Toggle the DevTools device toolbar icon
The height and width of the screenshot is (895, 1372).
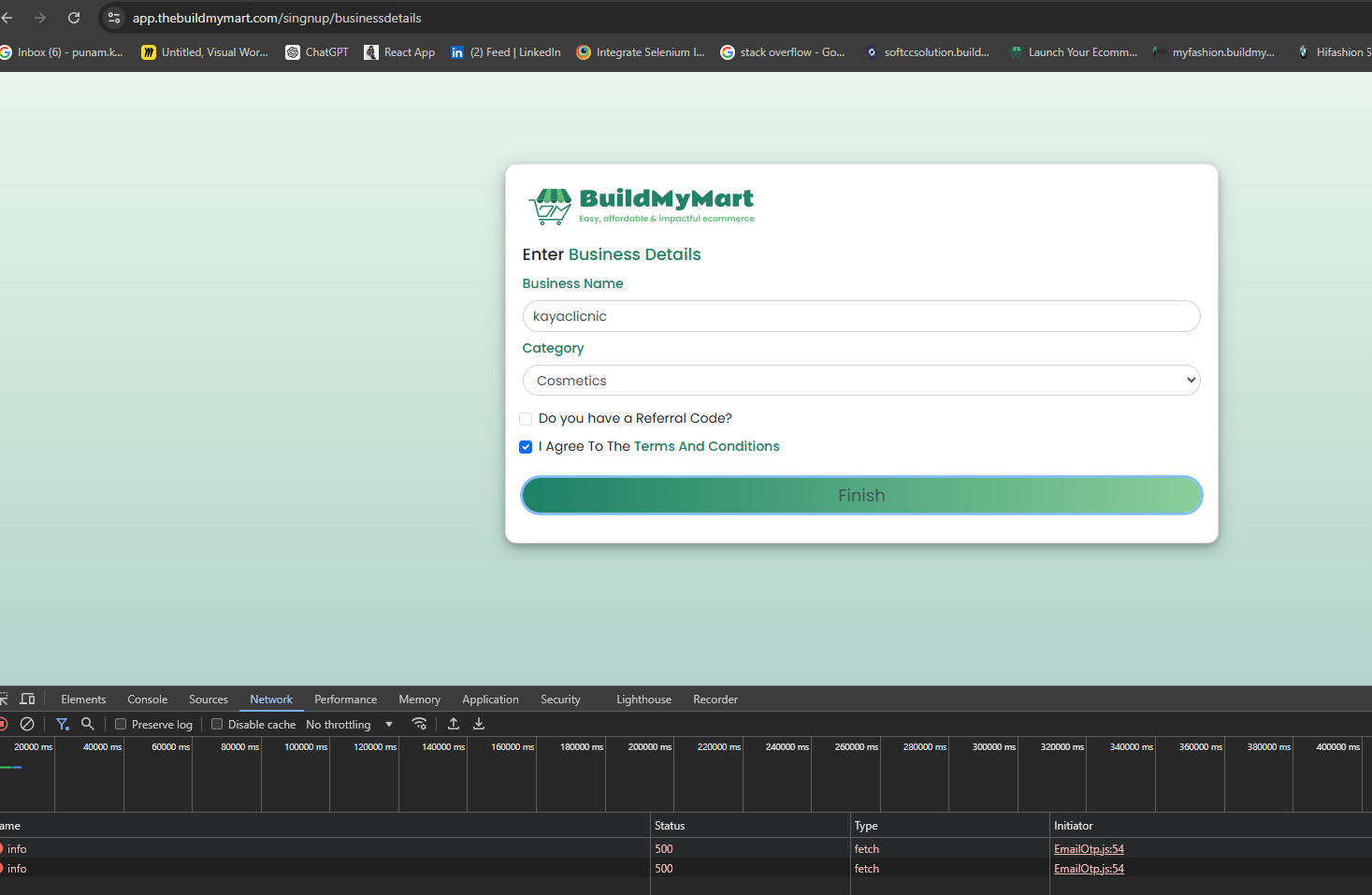tap(28, 699)
